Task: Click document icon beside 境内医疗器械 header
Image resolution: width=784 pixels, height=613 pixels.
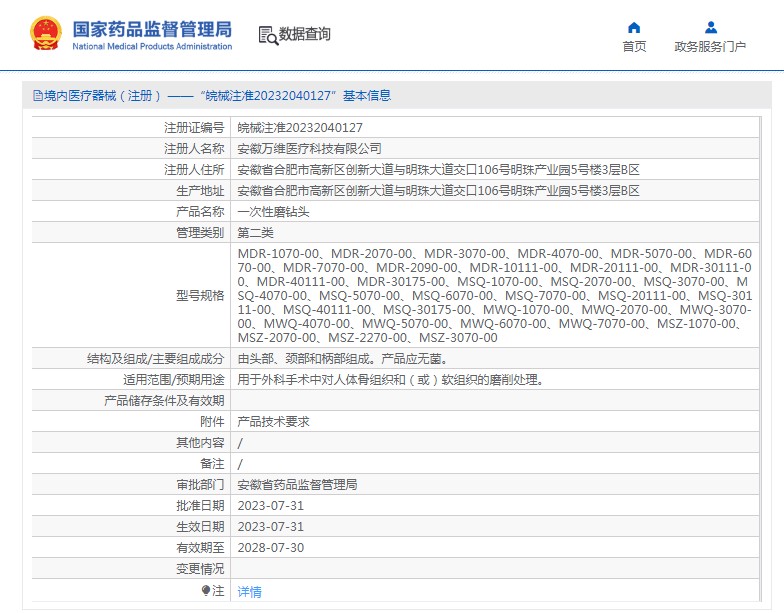Action: pyautogui.click(x=38, y=95)
